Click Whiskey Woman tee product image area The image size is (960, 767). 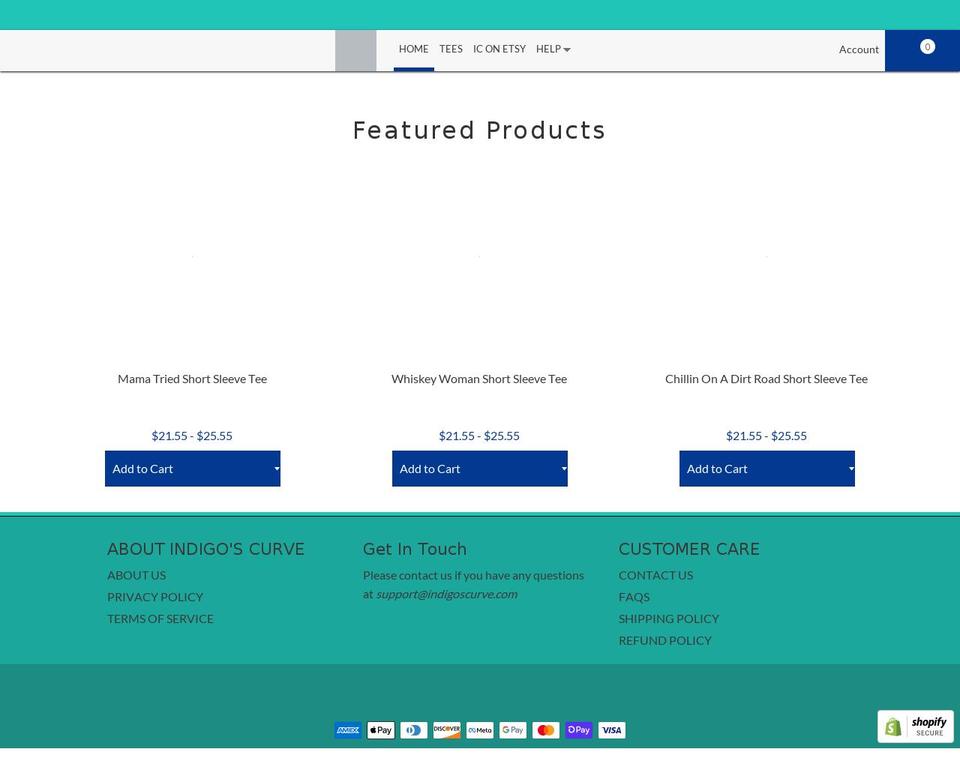(x=479, y=257)
